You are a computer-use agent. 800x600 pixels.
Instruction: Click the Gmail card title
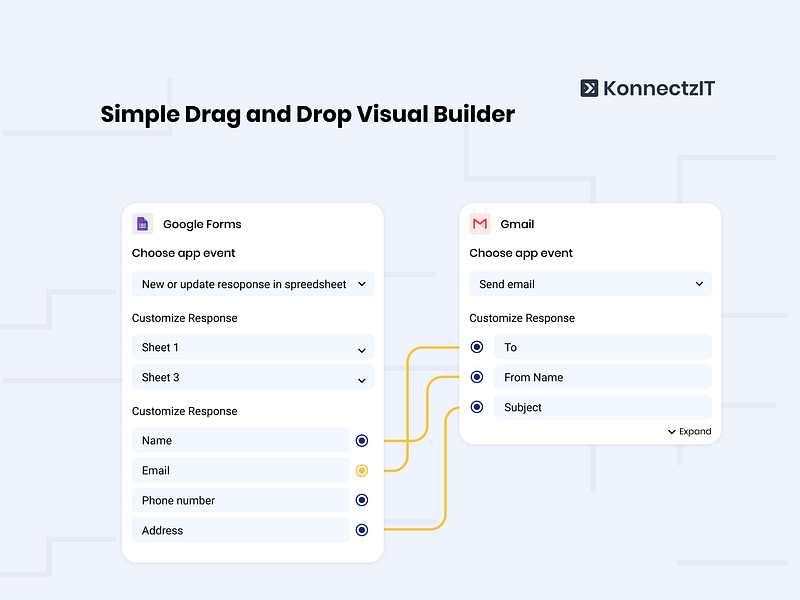[x=517, y=224]
